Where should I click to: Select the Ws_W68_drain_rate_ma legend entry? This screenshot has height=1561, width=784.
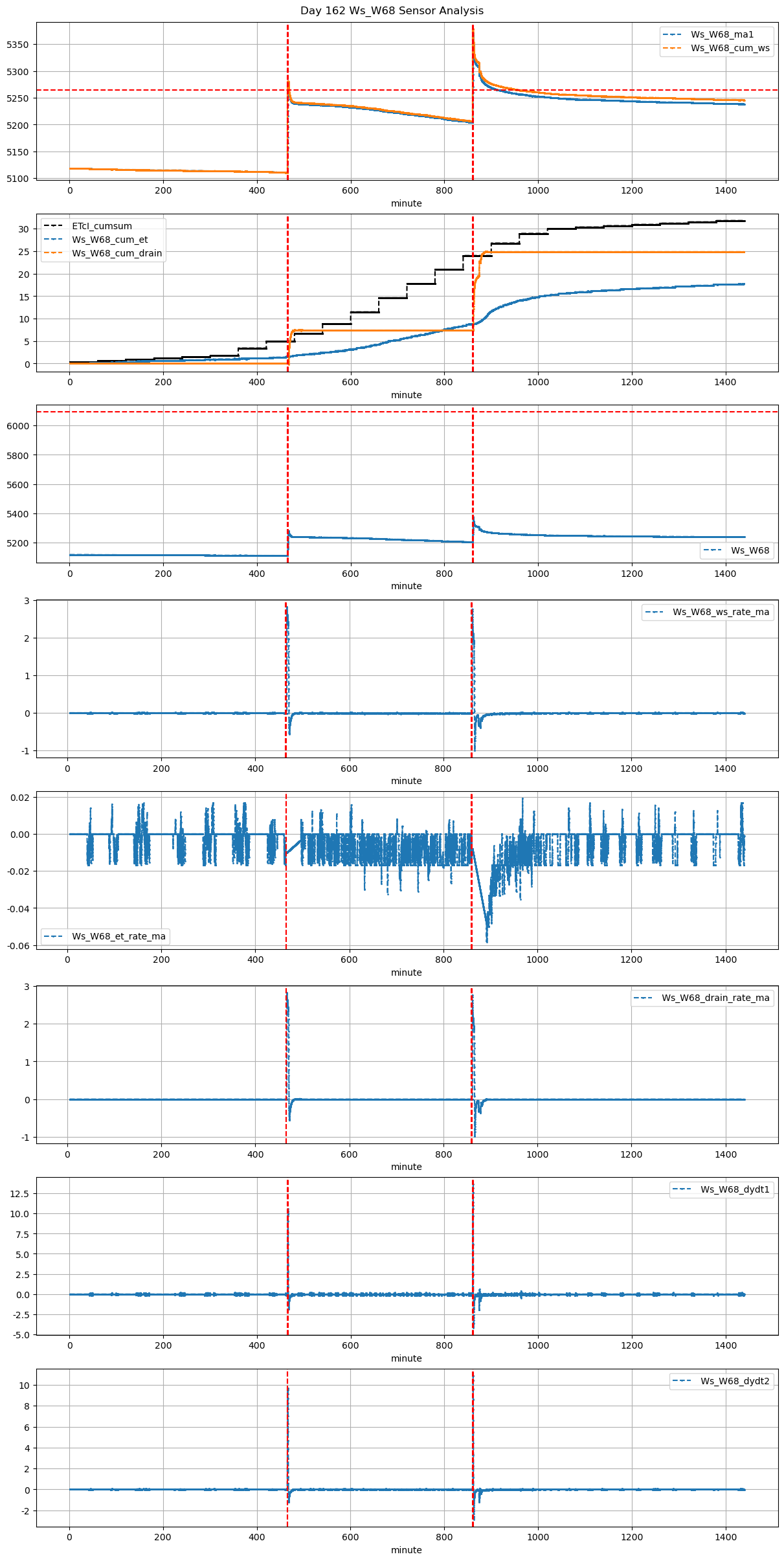tap(715, 998)
